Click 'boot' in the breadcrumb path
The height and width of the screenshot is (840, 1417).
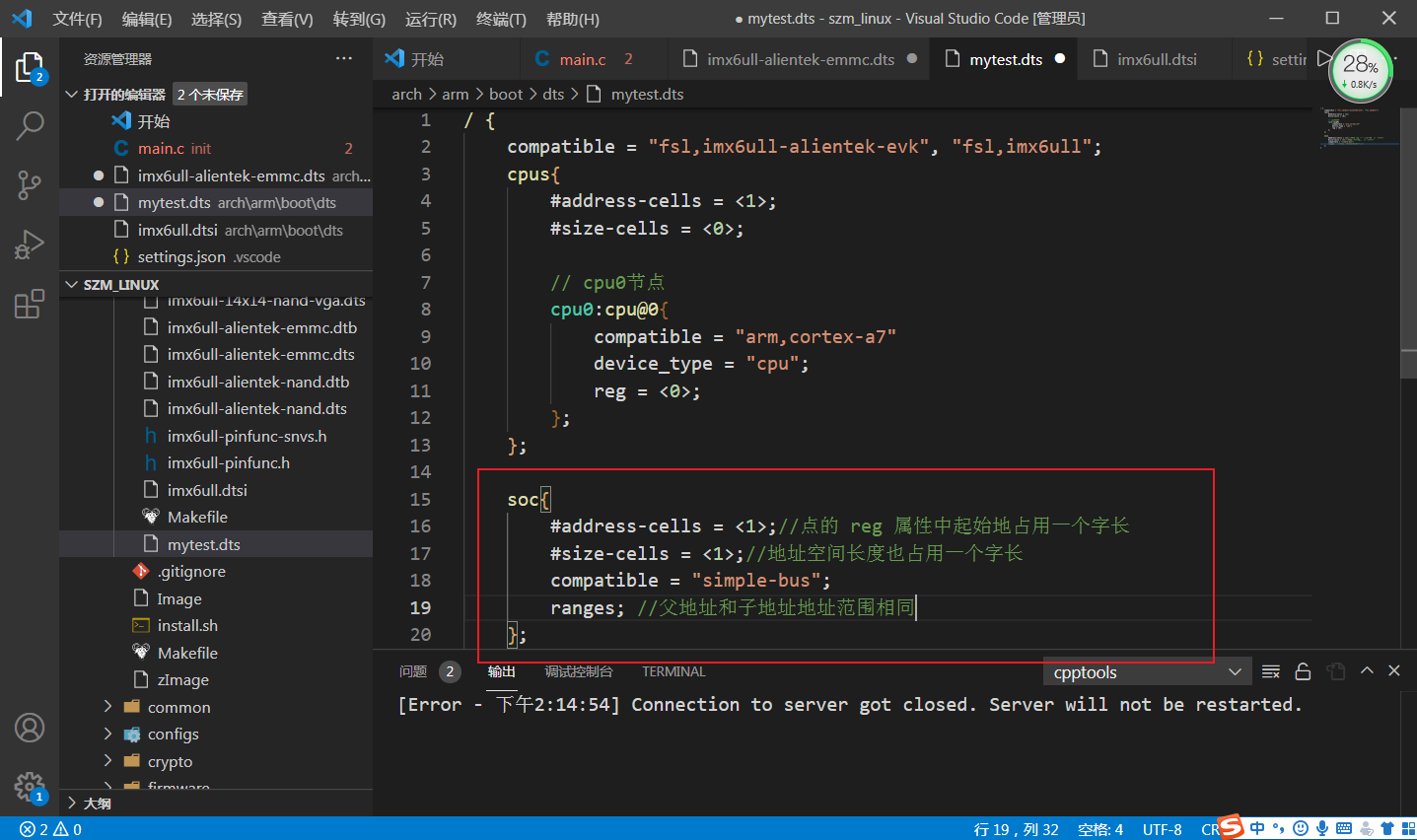tap(506, 94)
